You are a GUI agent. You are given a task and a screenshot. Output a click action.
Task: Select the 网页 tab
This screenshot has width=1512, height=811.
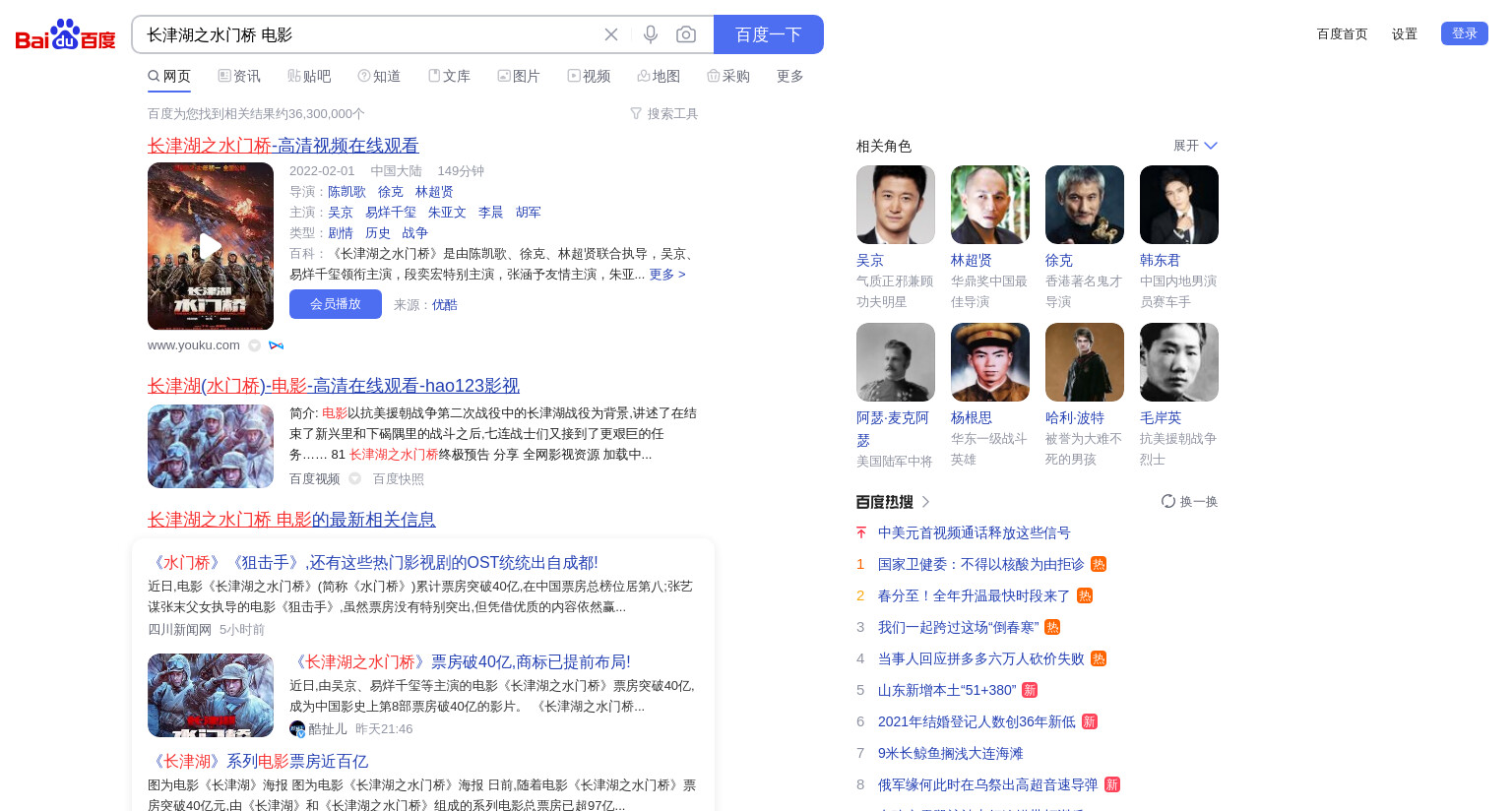169,76
